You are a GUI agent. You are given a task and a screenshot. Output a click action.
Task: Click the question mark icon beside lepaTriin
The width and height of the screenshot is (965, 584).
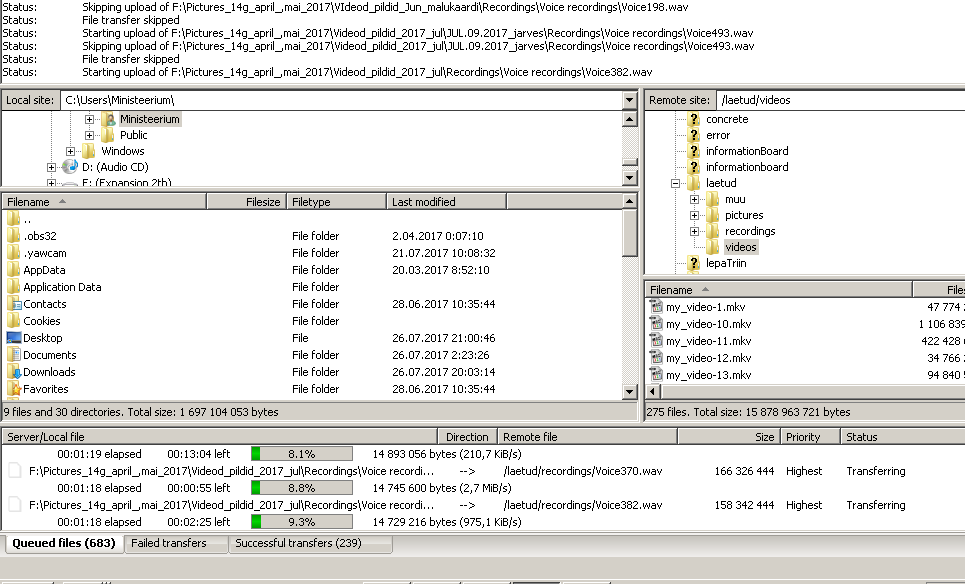coord(694,263)
